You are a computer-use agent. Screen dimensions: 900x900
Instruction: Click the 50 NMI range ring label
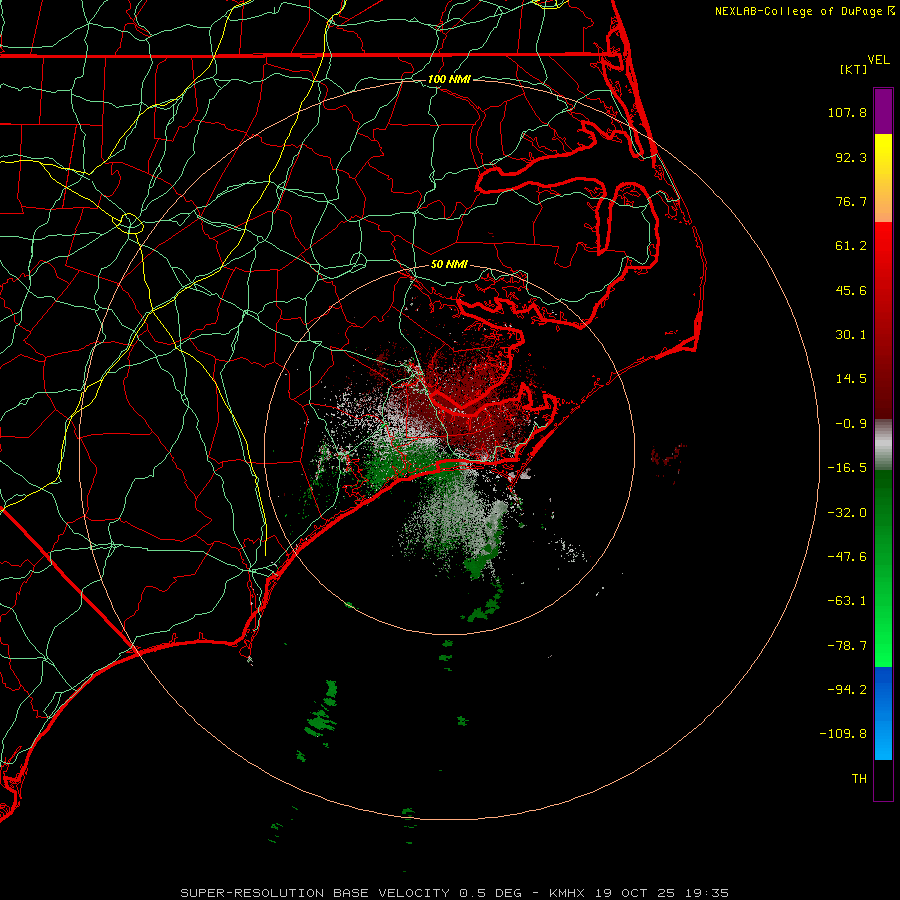pos(449,264)
